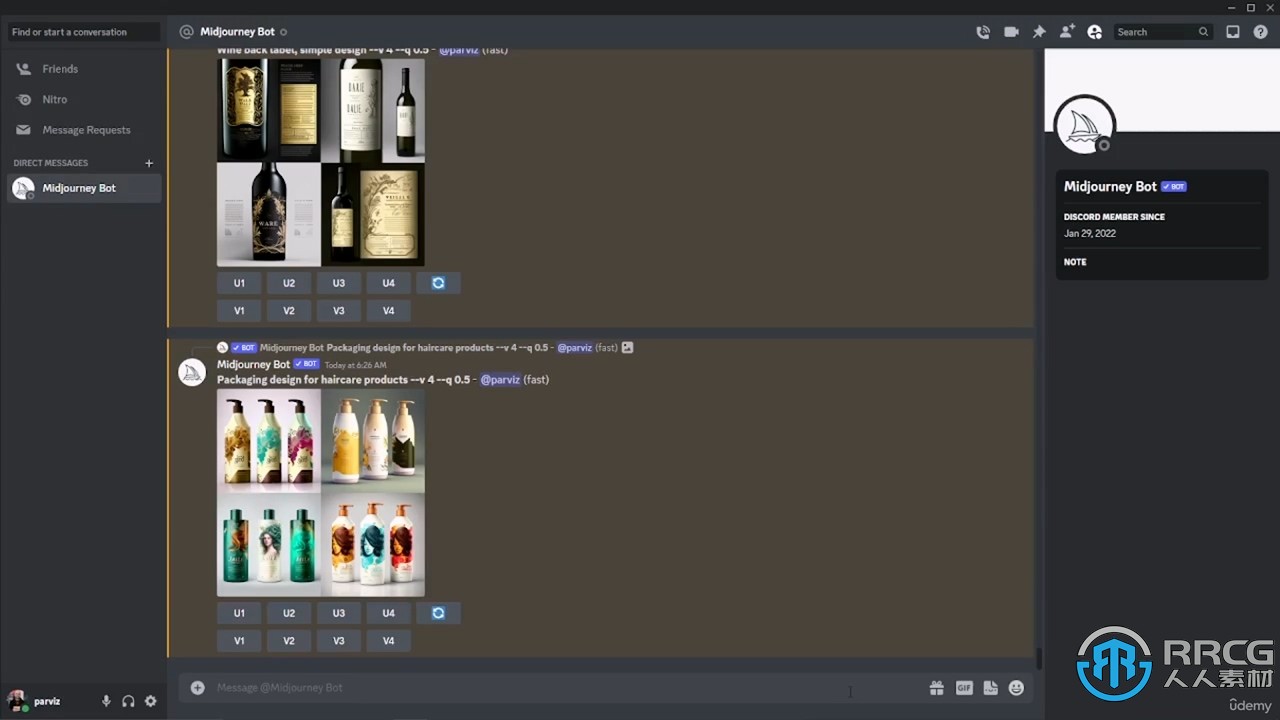1280x720 pixels.
Task: Open the wine back label image grid
Action: coord(321,162)
